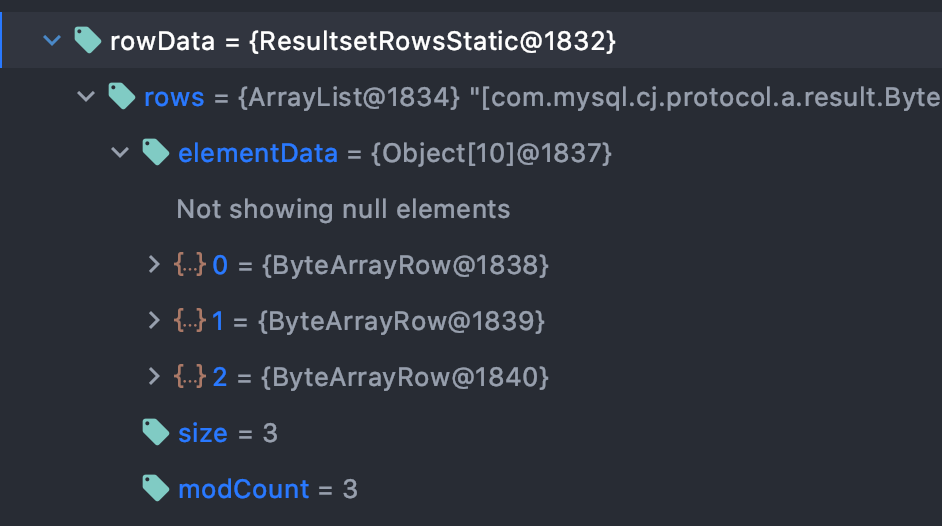This screenshot has height=526, width=942.
Task: Collapse the rows ArrayList chevron
Action: coord(86,96)
